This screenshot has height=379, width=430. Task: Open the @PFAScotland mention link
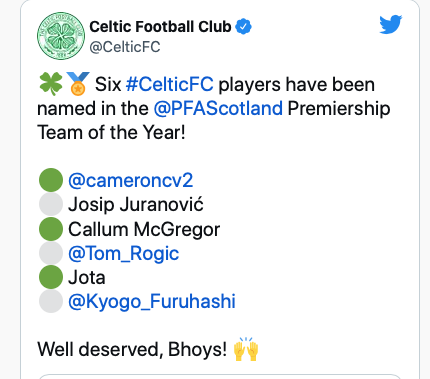pyautogui.click(x=218, y=108)
